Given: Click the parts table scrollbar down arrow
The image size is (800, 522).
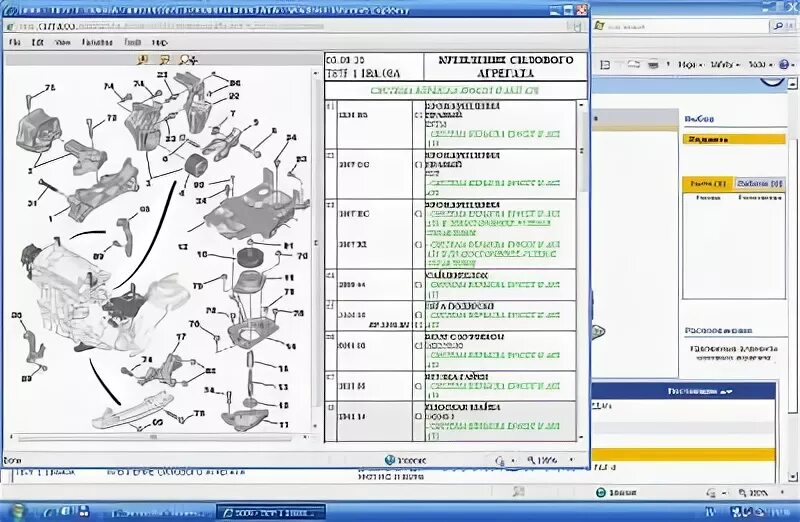Looking at the screenshot, I should pos(581,437).
